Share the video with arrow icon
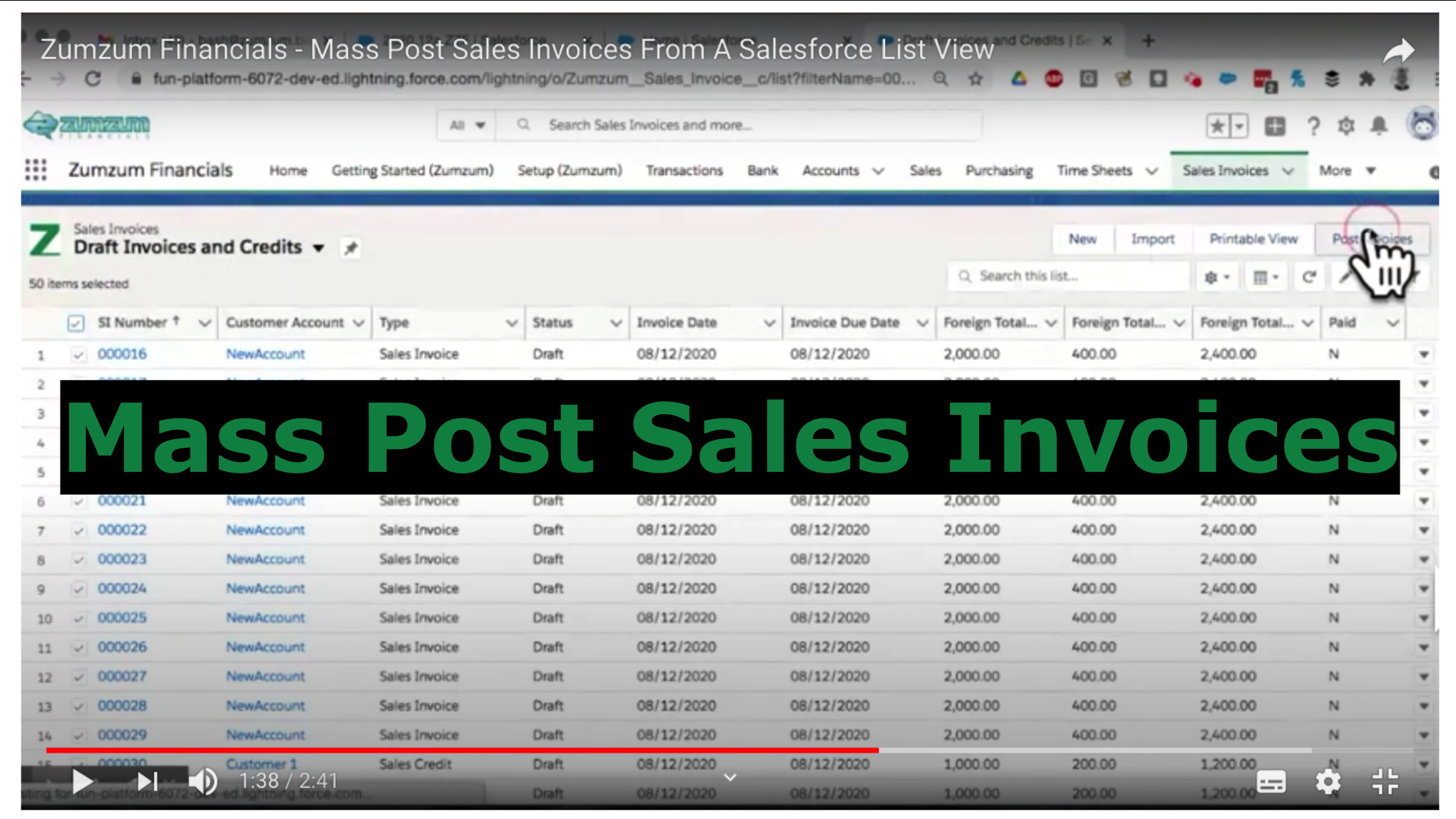Viewport: 1456px width, 819px height. [1398, 51]
